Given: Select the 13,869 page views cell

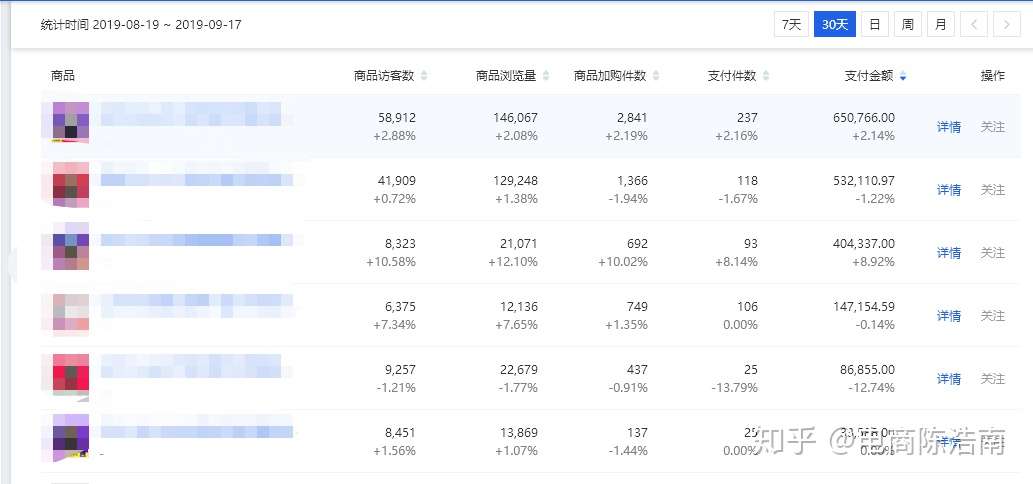Looking at the screenshot, I should click(518, 433).
